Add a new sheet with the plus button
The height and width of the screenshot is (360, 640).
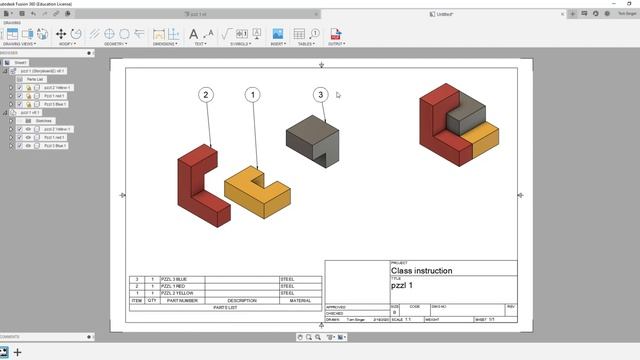(18, 352)
